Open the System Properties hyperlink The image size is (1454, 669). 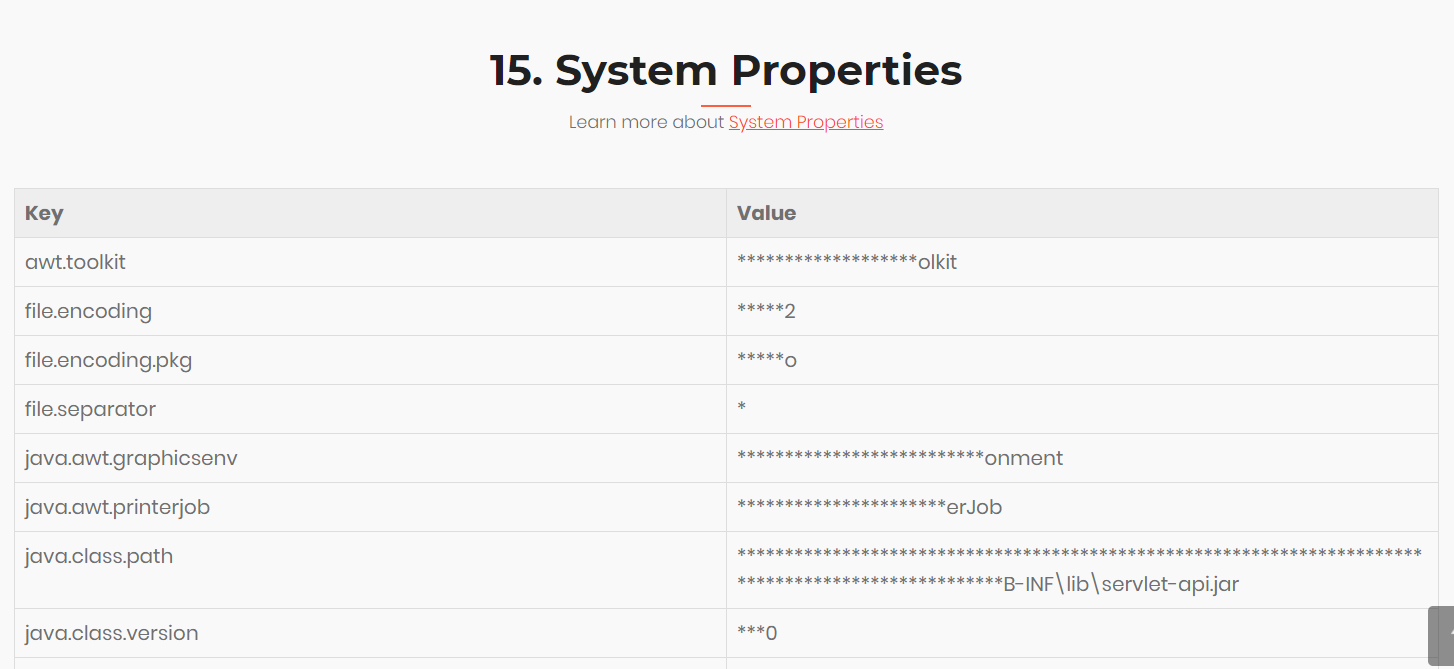click(x=805, y=121)
